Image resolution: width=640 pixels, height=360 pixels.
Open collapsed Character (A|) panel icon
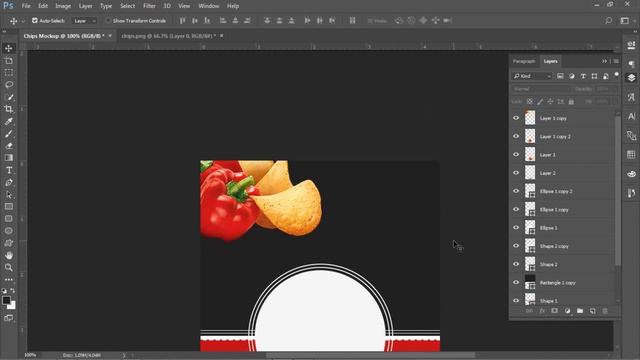point(631,116)
